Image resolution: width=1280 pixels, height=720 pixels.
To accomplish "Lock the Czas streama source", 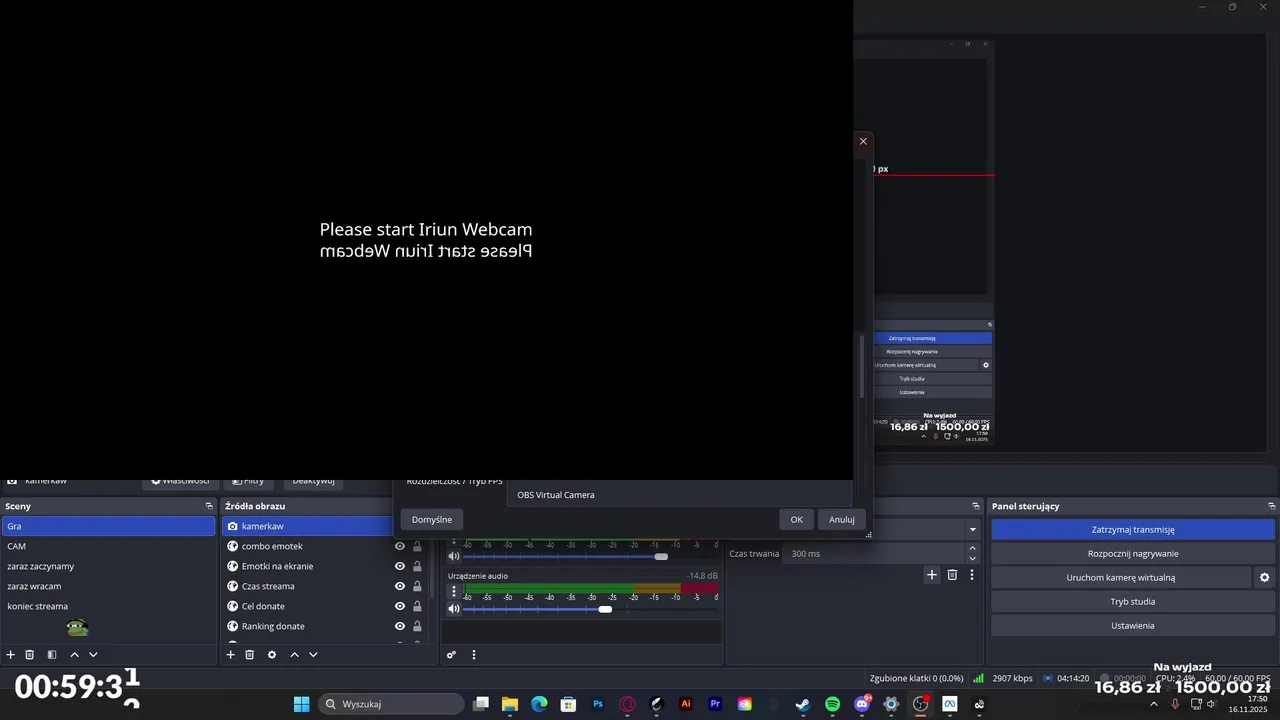I will tap(417, 586).
